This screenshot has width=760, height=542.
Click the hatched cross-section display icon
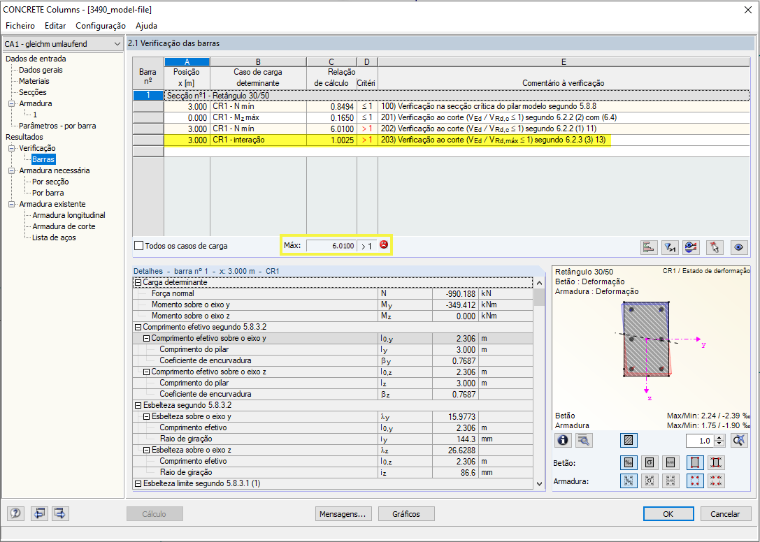[628, 440]
